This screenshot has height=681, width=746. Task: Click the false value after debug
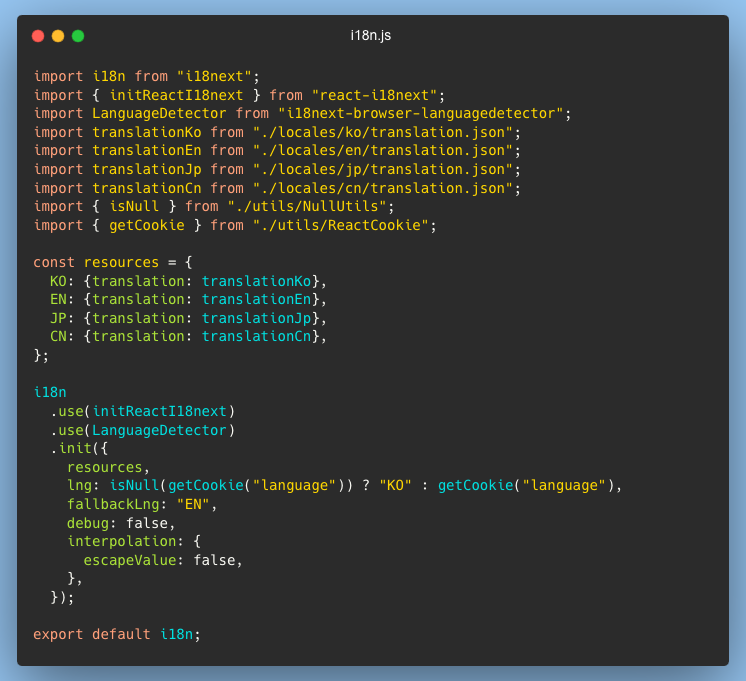point(147,523)
